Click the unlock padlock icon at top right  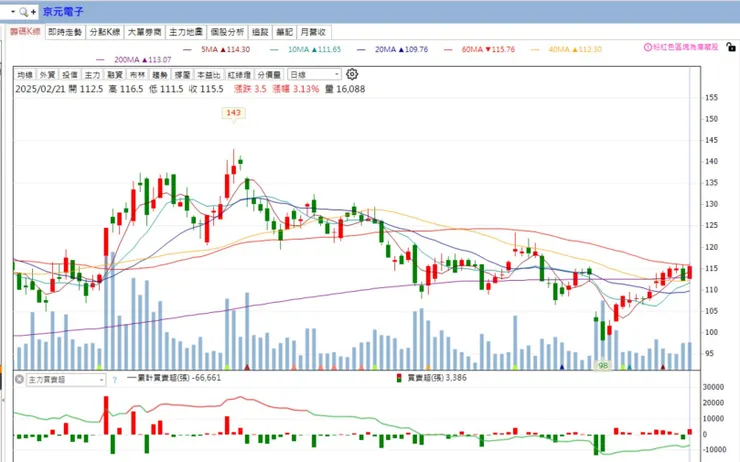(731, 47)
